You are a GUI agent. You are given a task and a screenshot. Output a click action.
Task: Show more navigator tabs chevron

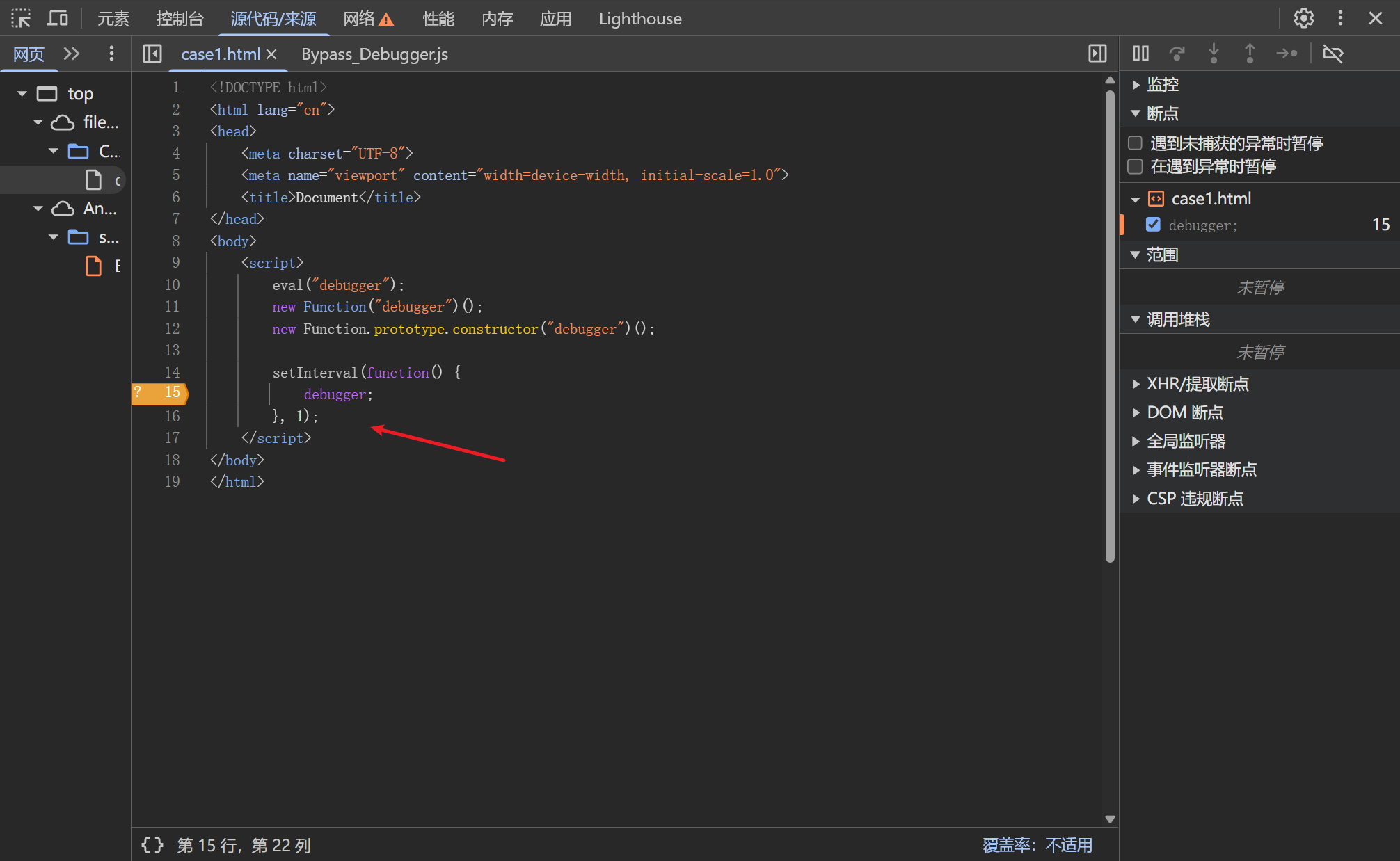(x=72, y=54)
